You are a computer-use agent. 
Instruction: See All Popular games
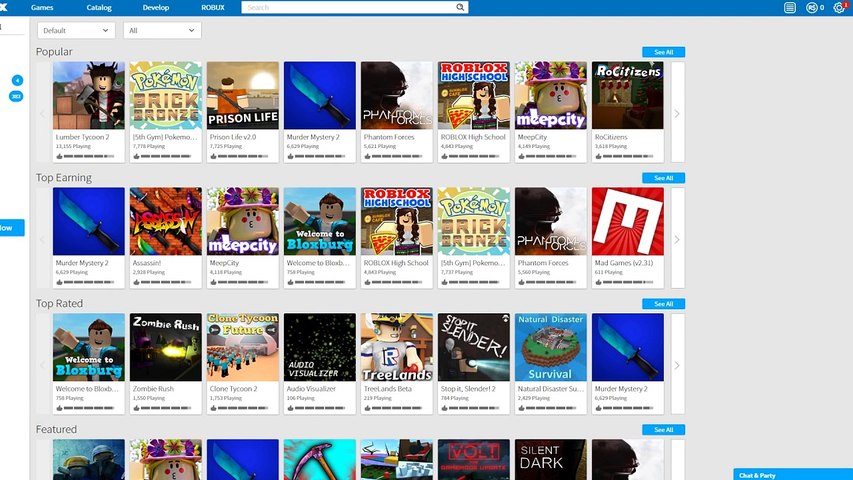tap(663, 52)
